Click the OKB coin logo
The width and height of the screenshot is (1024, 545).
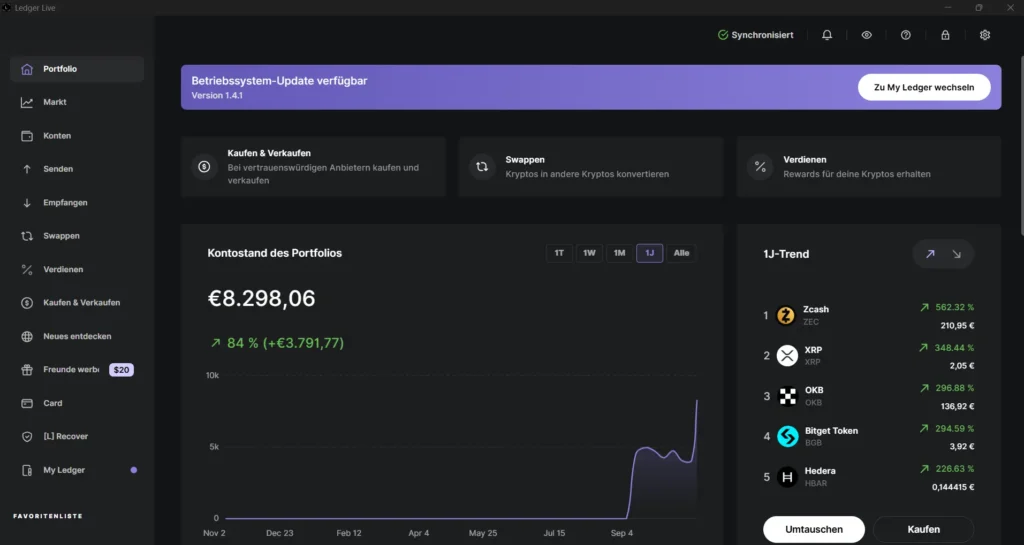[x=788, y=396]
